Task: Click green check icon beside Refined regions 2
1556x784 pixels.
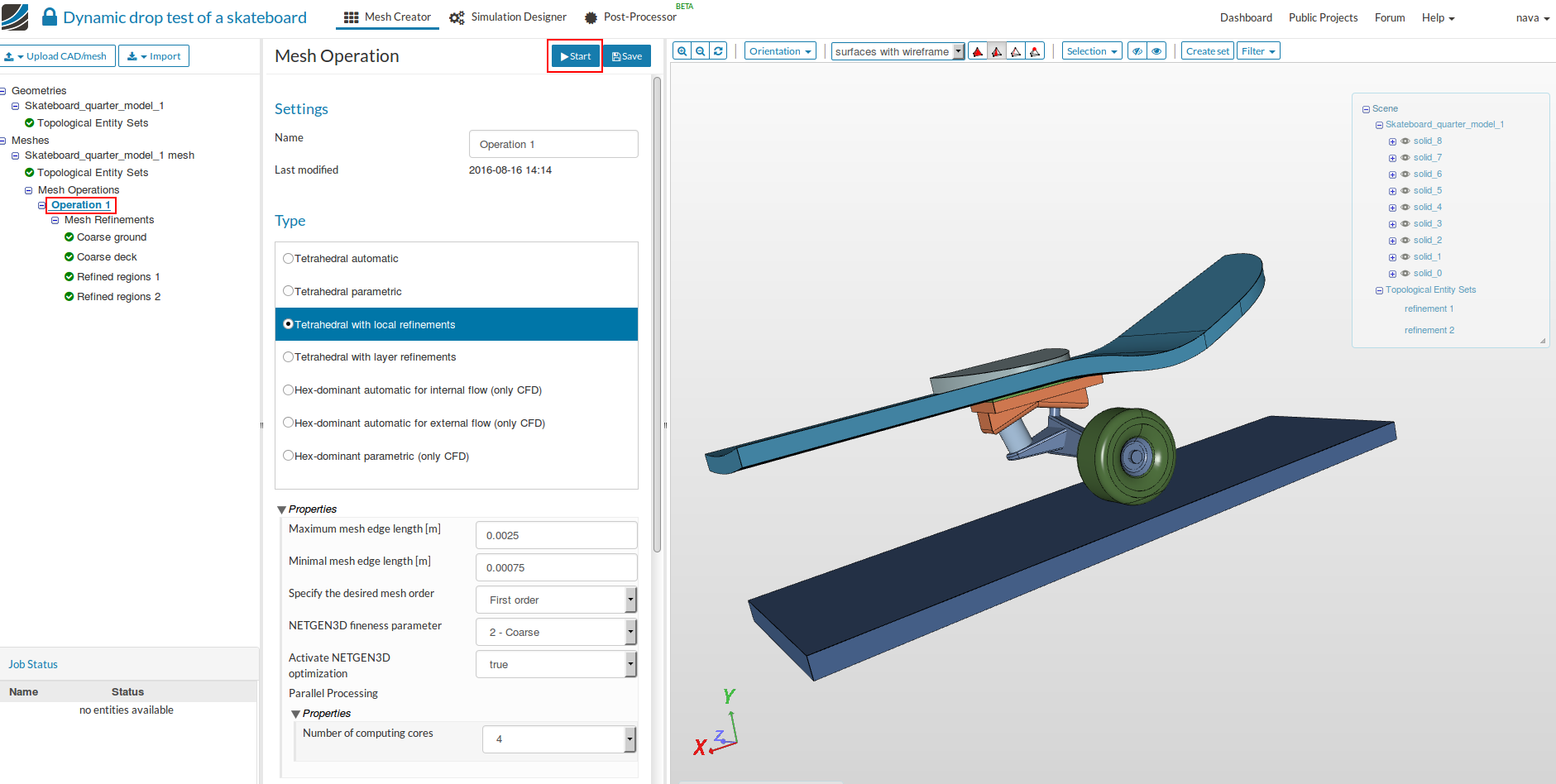Action: [x=69, y=297]
